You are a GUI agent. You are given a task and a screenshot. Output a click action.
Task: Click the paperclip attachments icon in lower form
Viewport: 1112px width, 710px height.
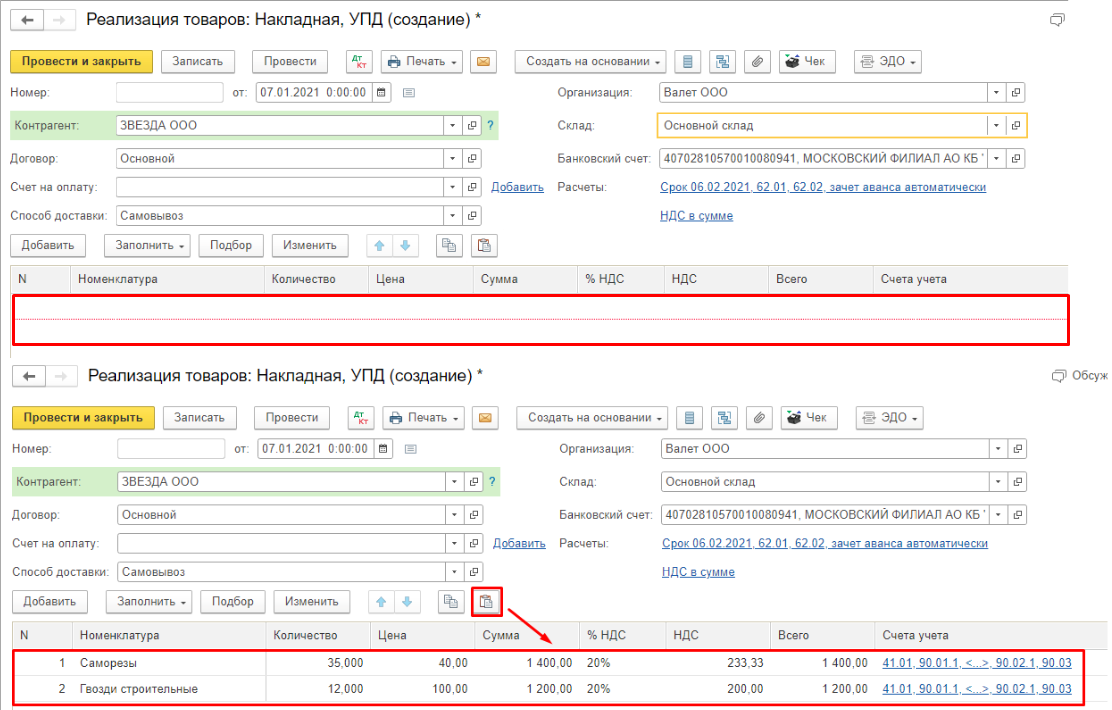759,417
